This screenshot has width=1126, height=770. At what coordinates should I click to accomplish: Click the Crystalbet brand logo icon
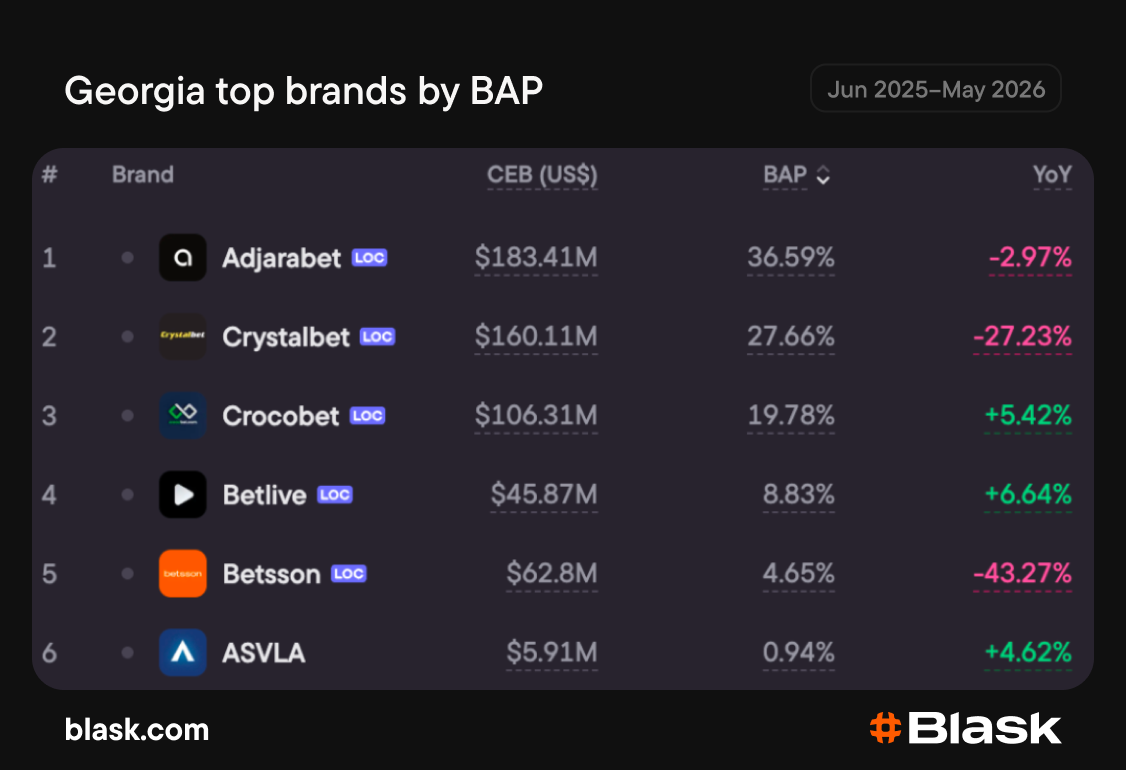coord(182,336)
